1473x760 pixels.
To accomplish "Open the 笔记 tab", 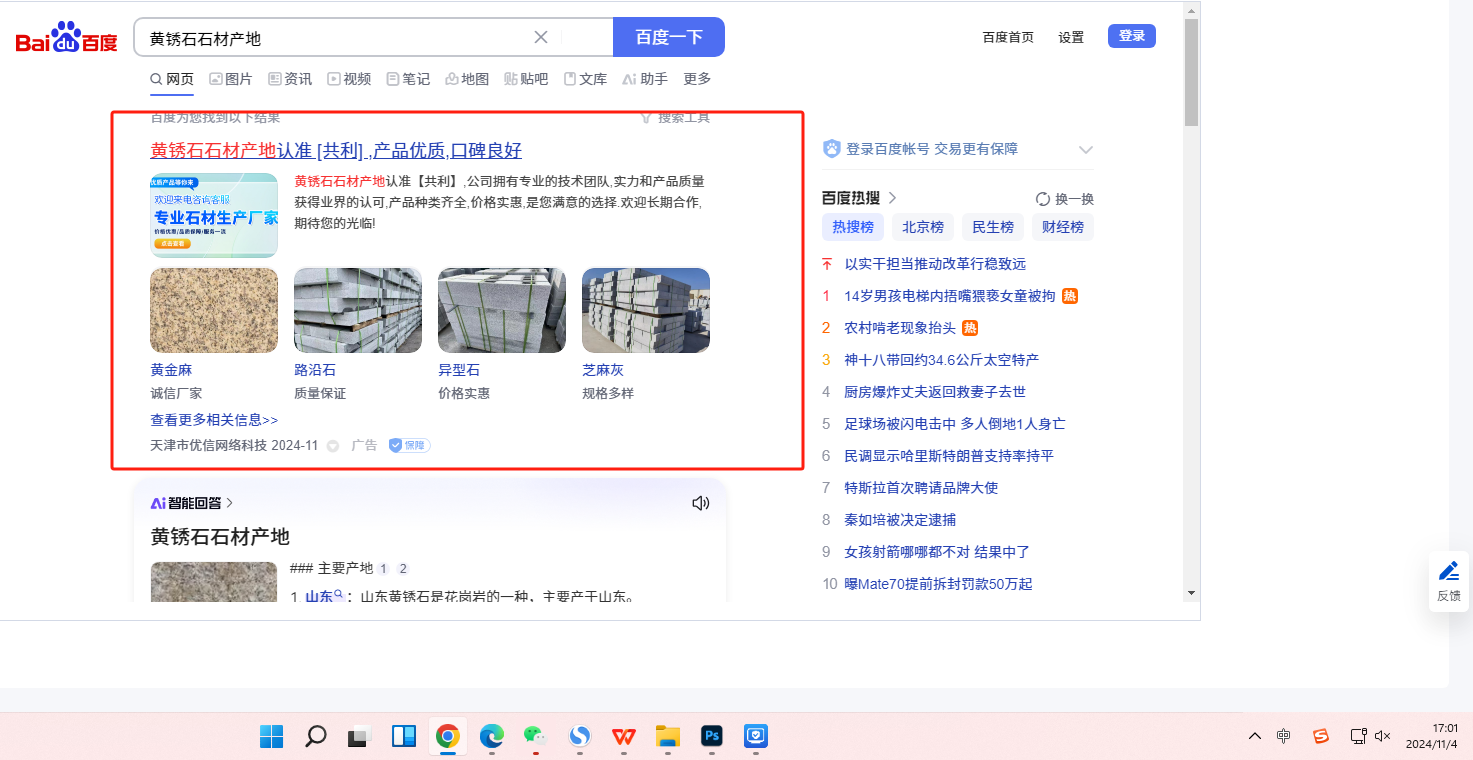I will [x=408, y=79].
